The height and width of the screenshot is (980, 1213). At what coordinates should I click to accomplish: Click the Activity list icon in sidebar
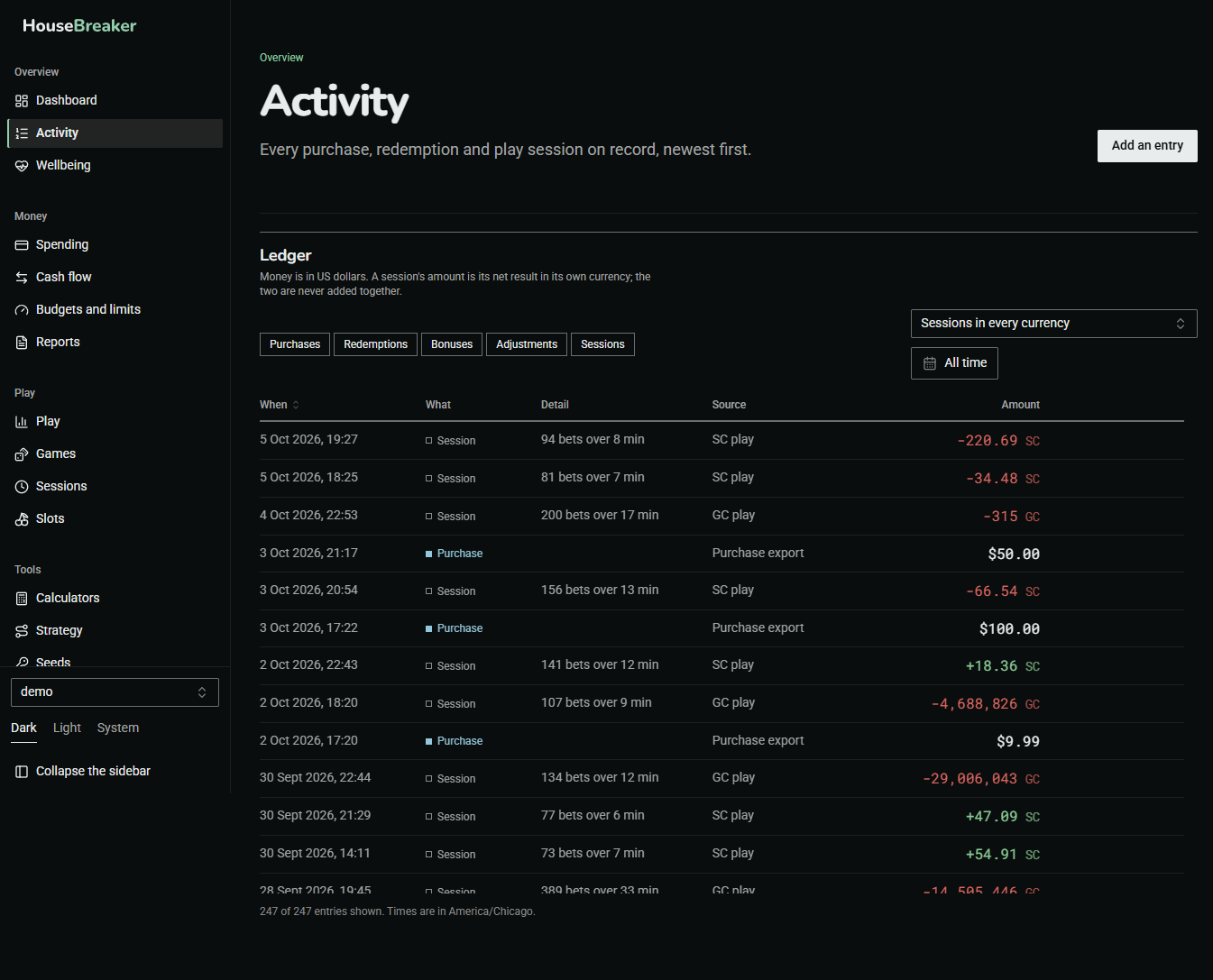22,133
